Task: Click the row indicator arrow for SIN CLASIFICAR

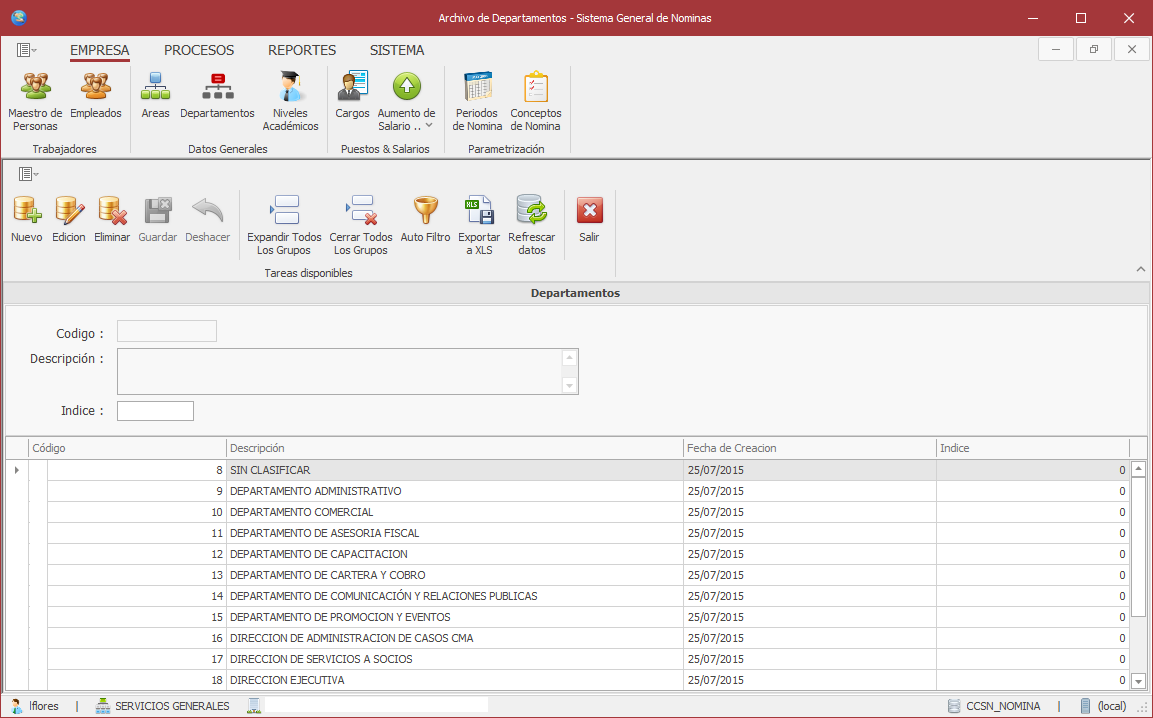Action: tap(17, 470)
